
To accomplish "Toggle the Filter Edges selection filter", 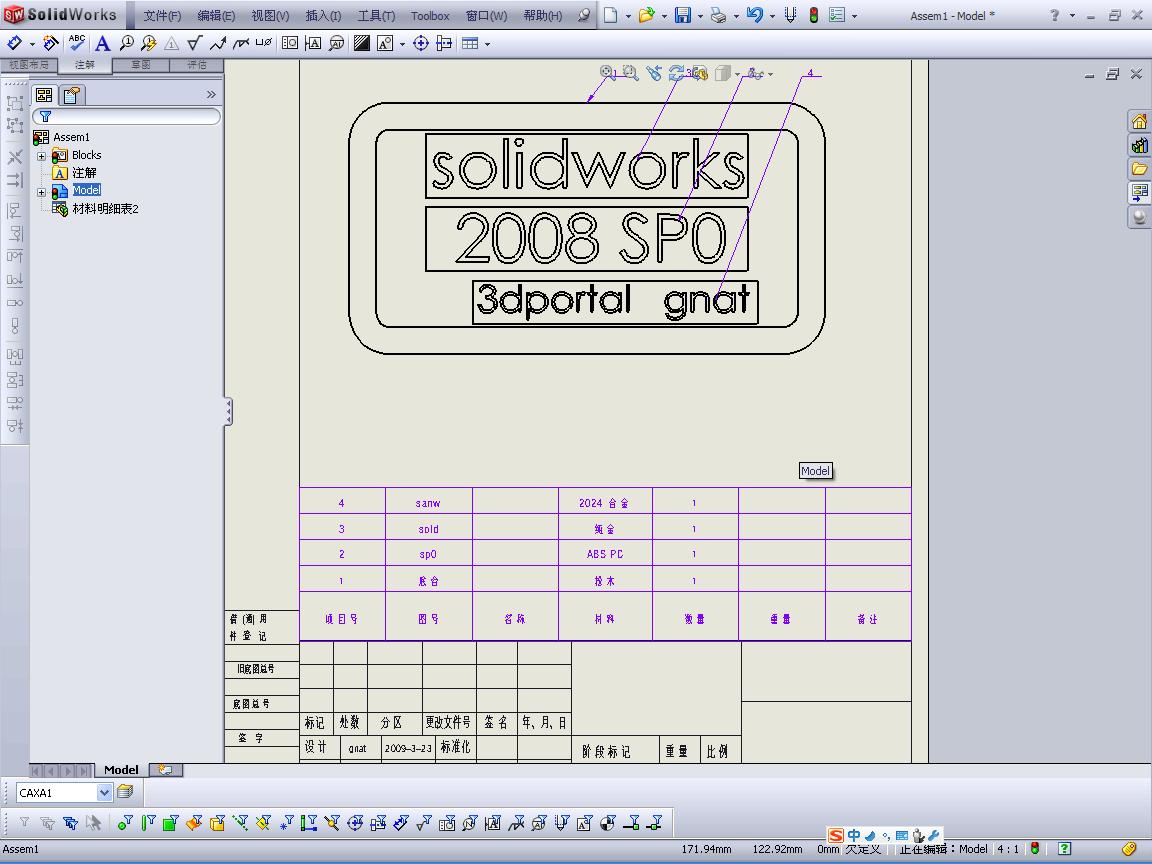I will click(x=148, y=823).
